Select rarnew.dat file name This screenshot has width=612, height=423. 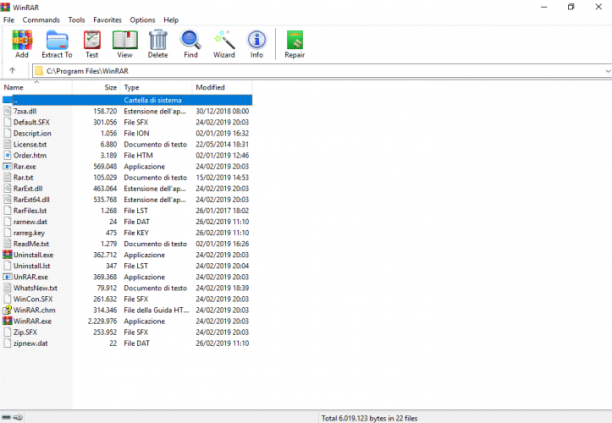[30, 222]
